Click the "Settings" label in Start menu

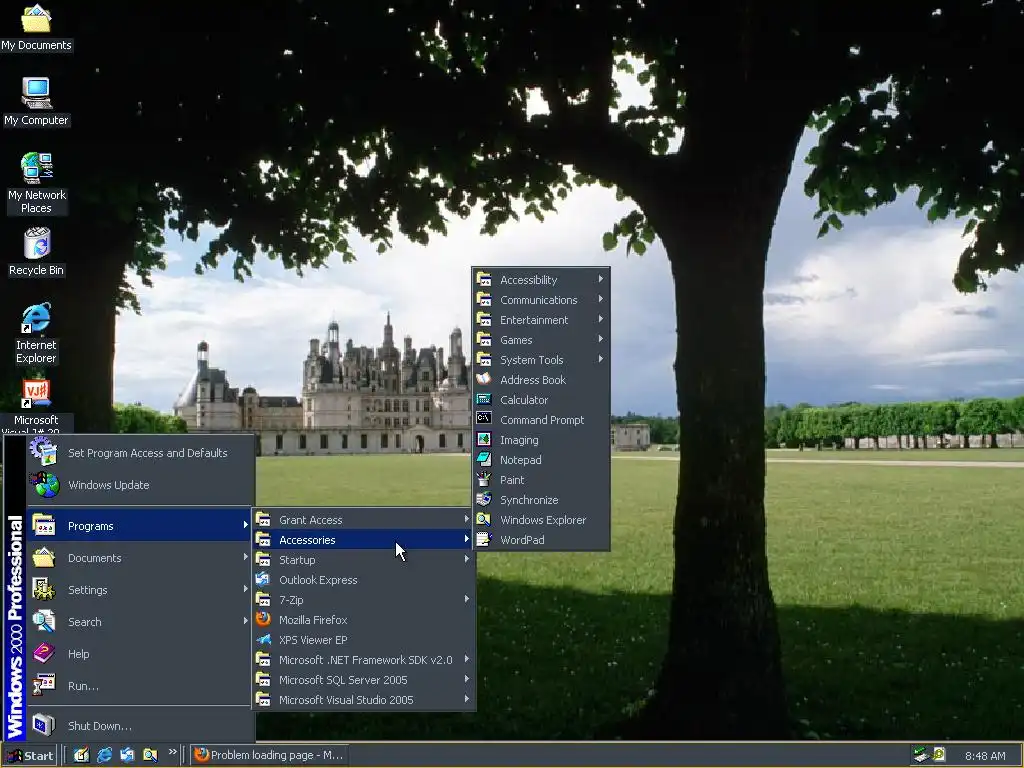point(88,590)
